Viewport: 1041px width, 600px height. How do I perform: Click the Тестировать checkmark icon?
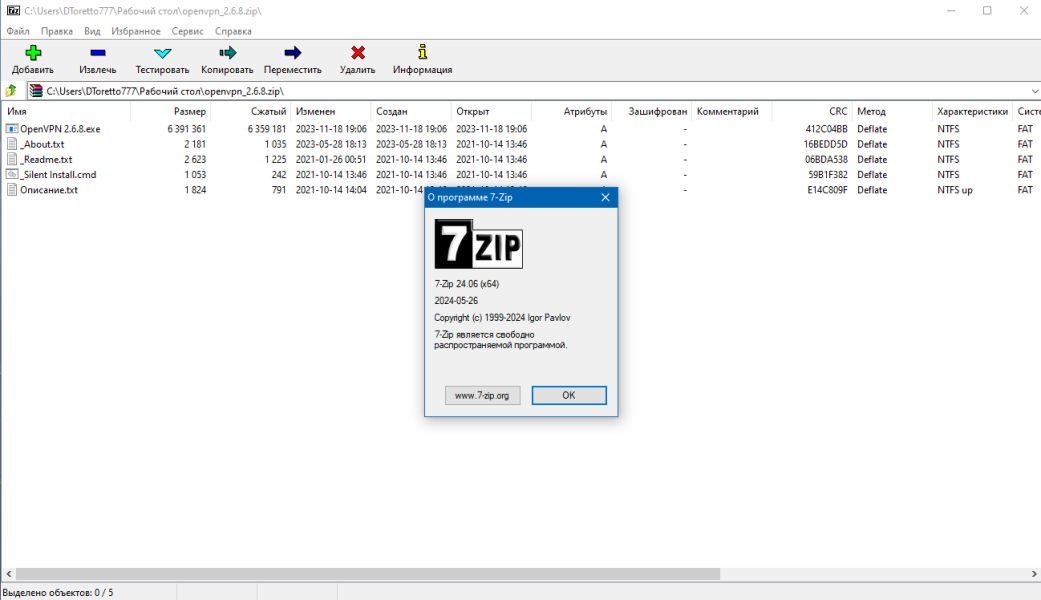tap(163, 53)
